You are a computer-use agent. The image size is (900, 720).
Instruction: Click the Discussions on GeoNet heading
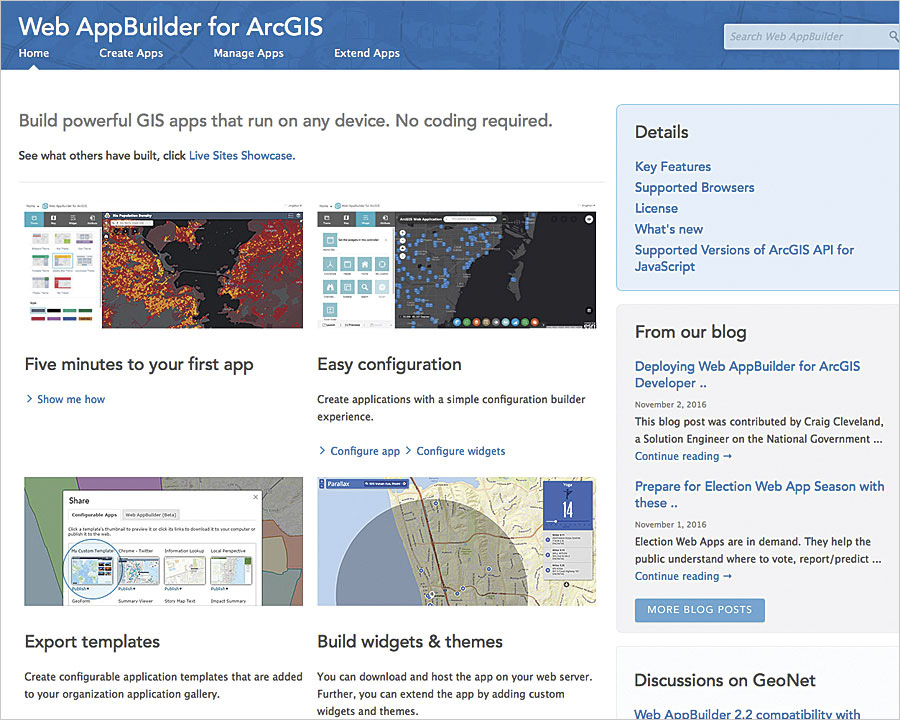pyautogui.click(x=725, y=680)
